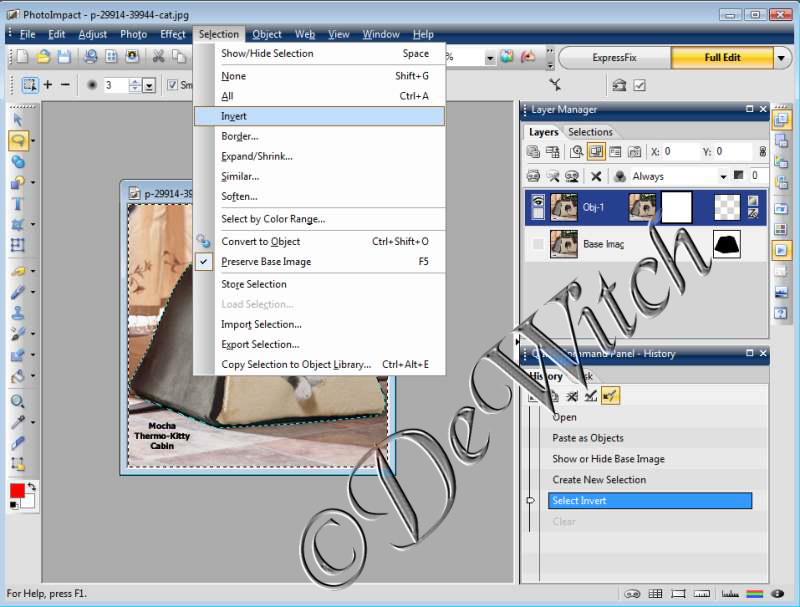
Task: Click the ExpressFix button
Action: [614, 58]
